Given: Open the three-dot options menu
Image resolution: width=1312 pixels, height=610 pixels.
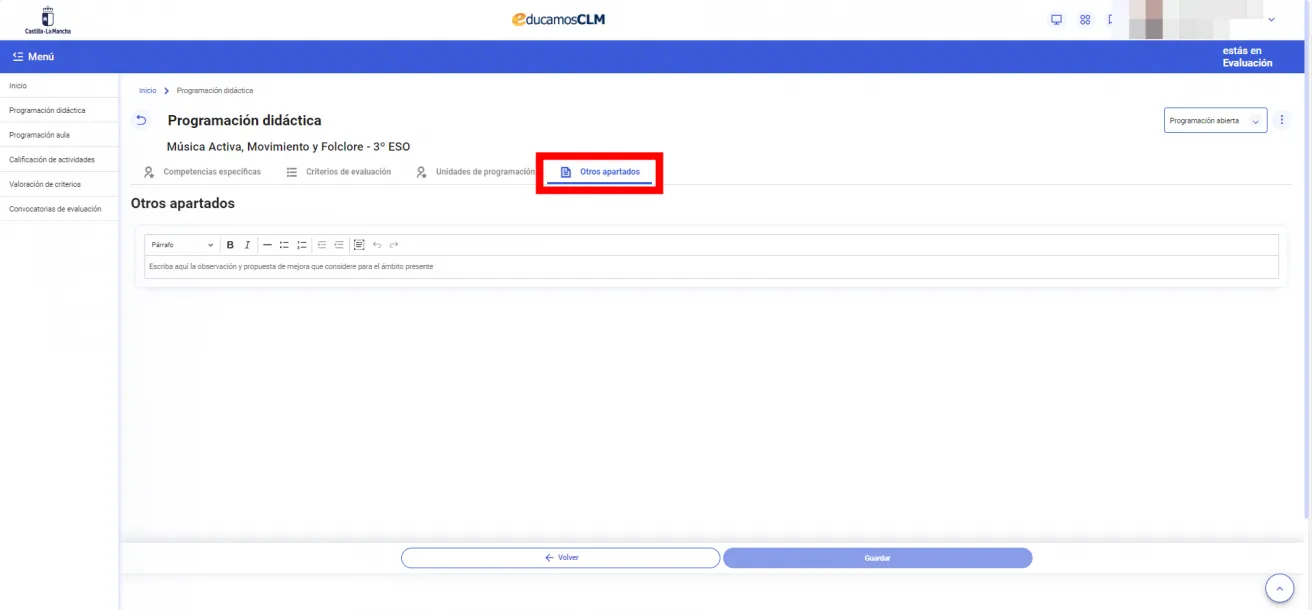Looking at the screenshot, I should tap(1283, 120).
